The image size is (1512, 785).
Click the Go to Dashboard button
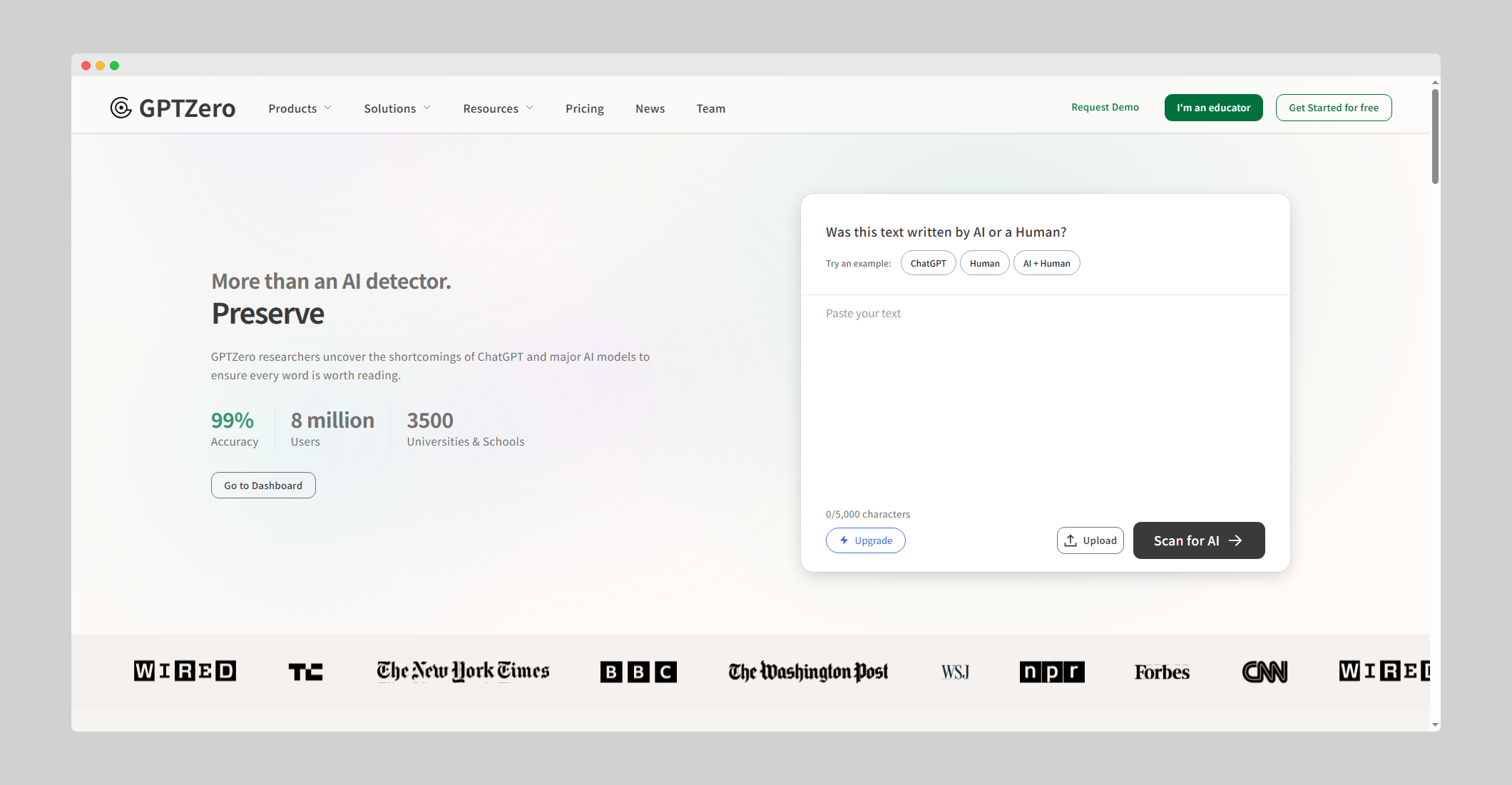click(x=263, y=485)
